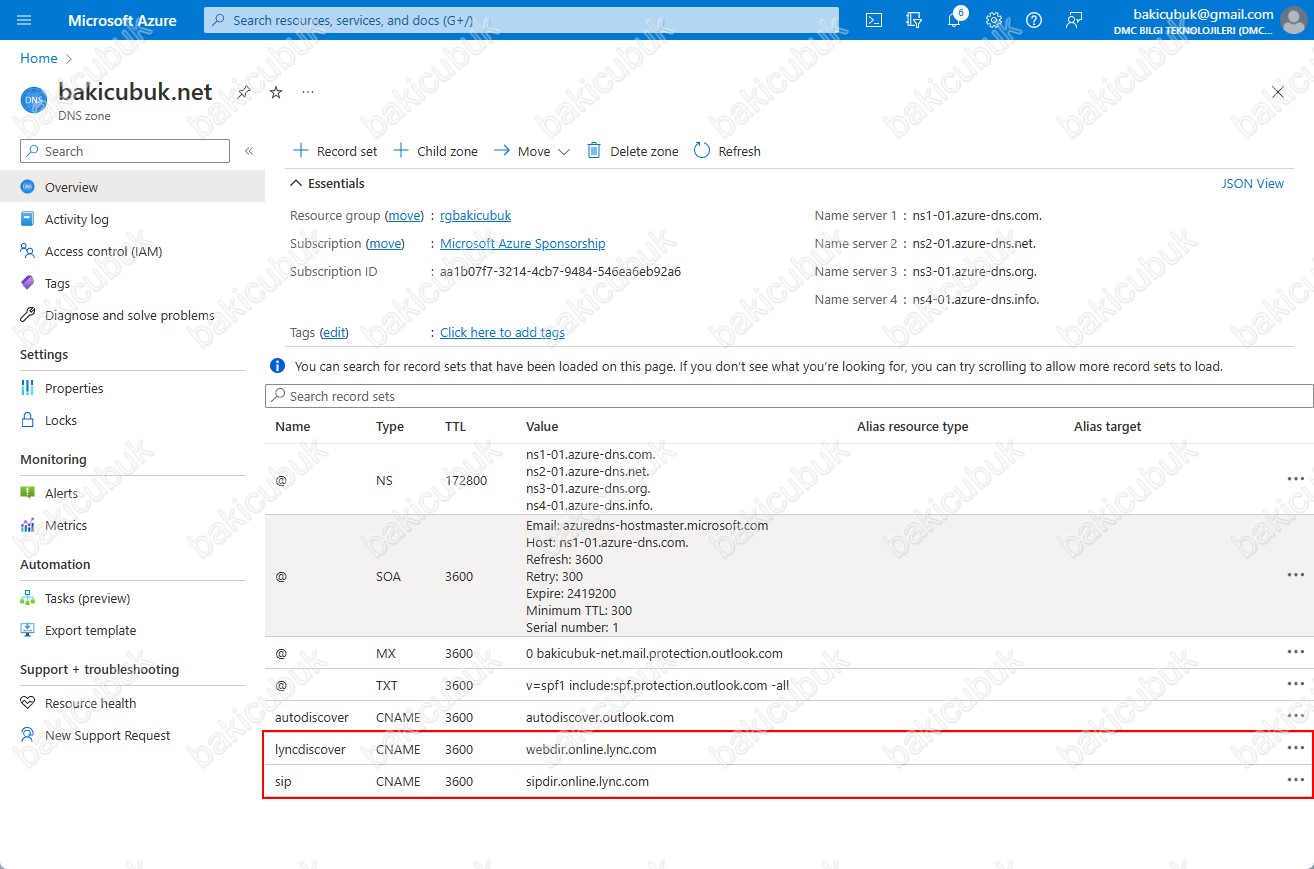Open the rgbakicubuk resource group
The width and height of the screenshot is (1314, 869).
[475, 215]
